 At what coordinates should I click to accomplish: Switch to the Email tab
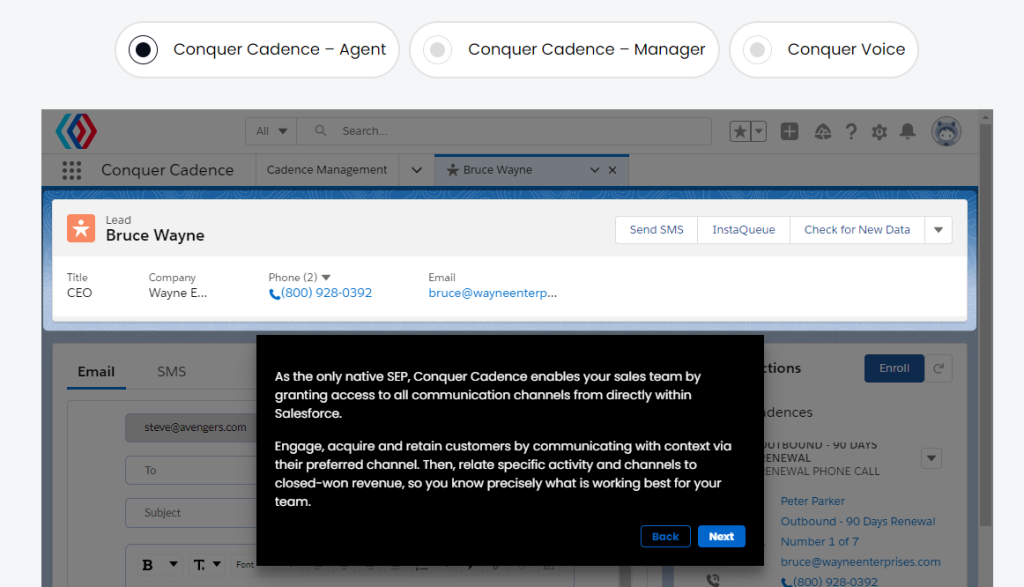(x=96, y=372)
